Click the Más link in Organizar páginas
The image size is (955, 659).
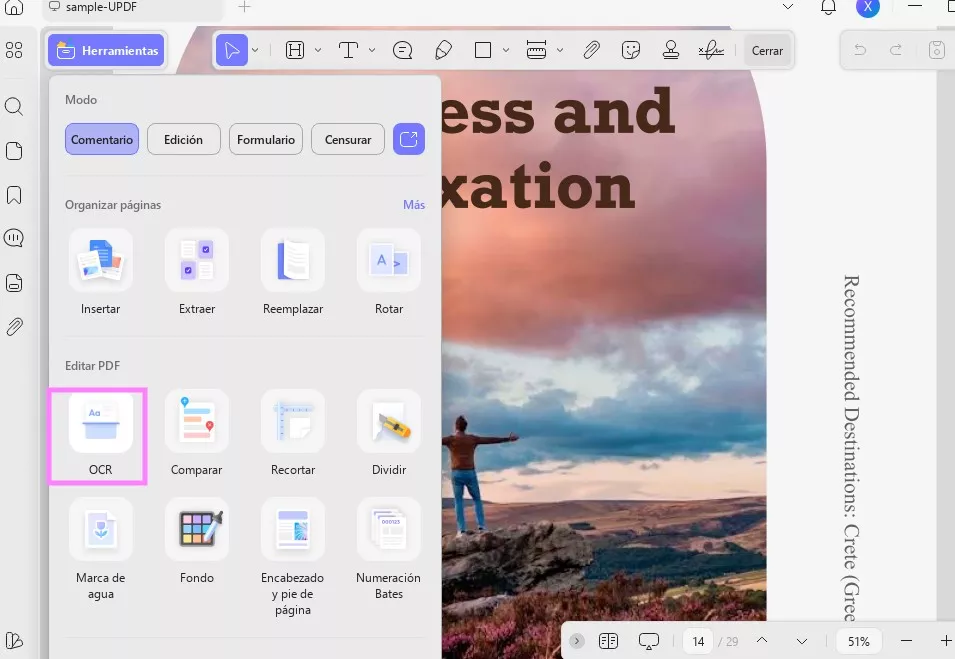coord(414,204)
